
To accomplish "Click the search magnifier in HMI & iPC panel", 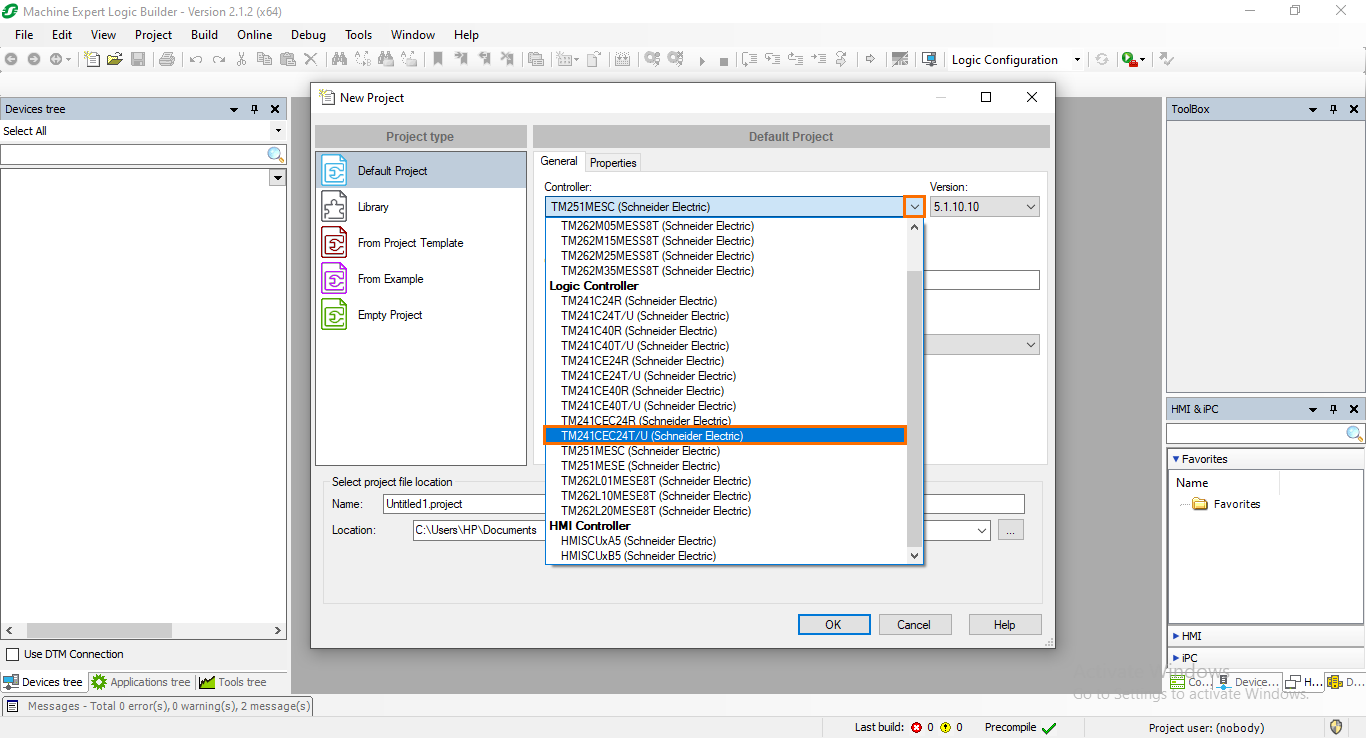I will coord(1354,434).
